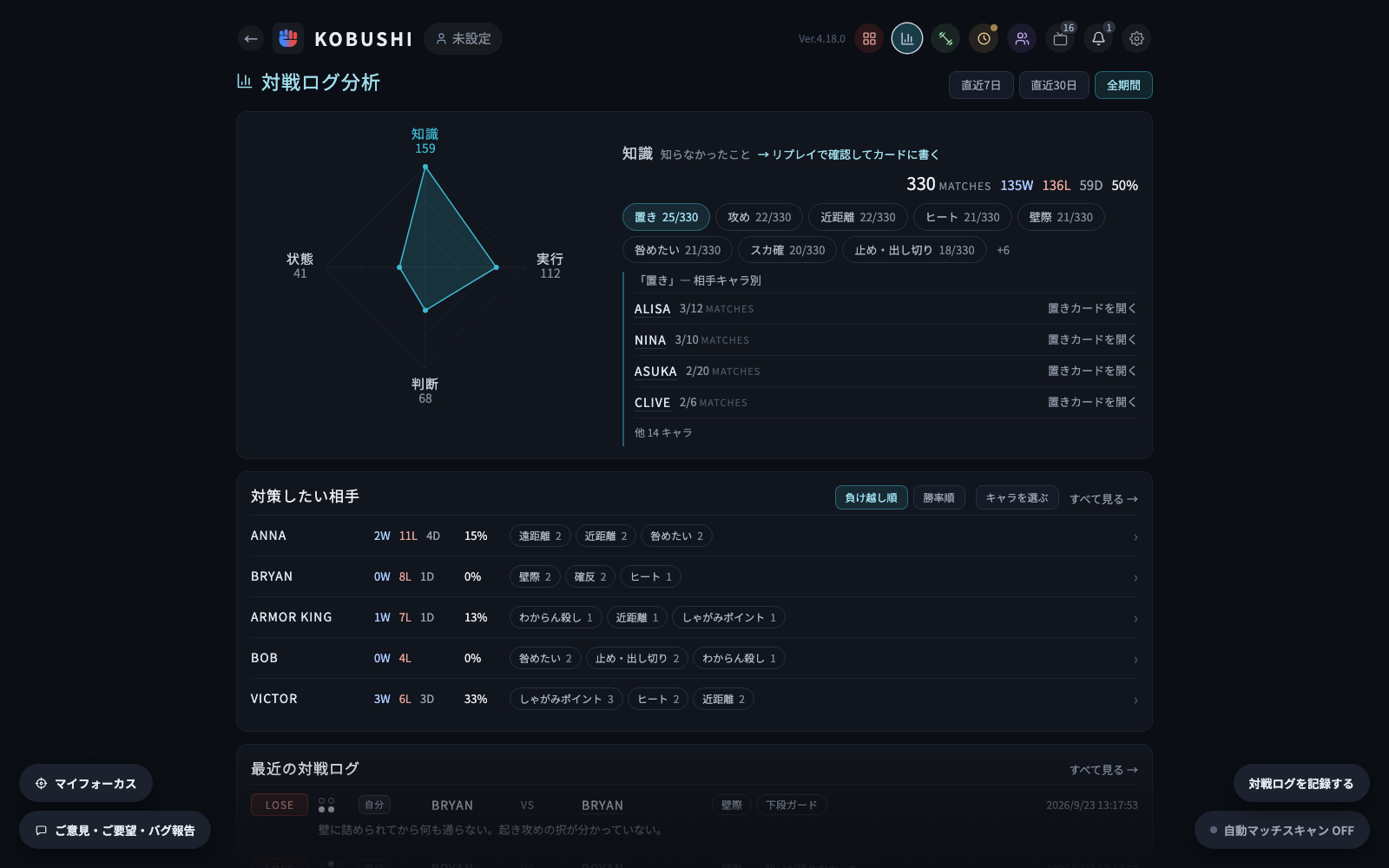Click the 未設定 user profile chip

(x=463, y=38)
